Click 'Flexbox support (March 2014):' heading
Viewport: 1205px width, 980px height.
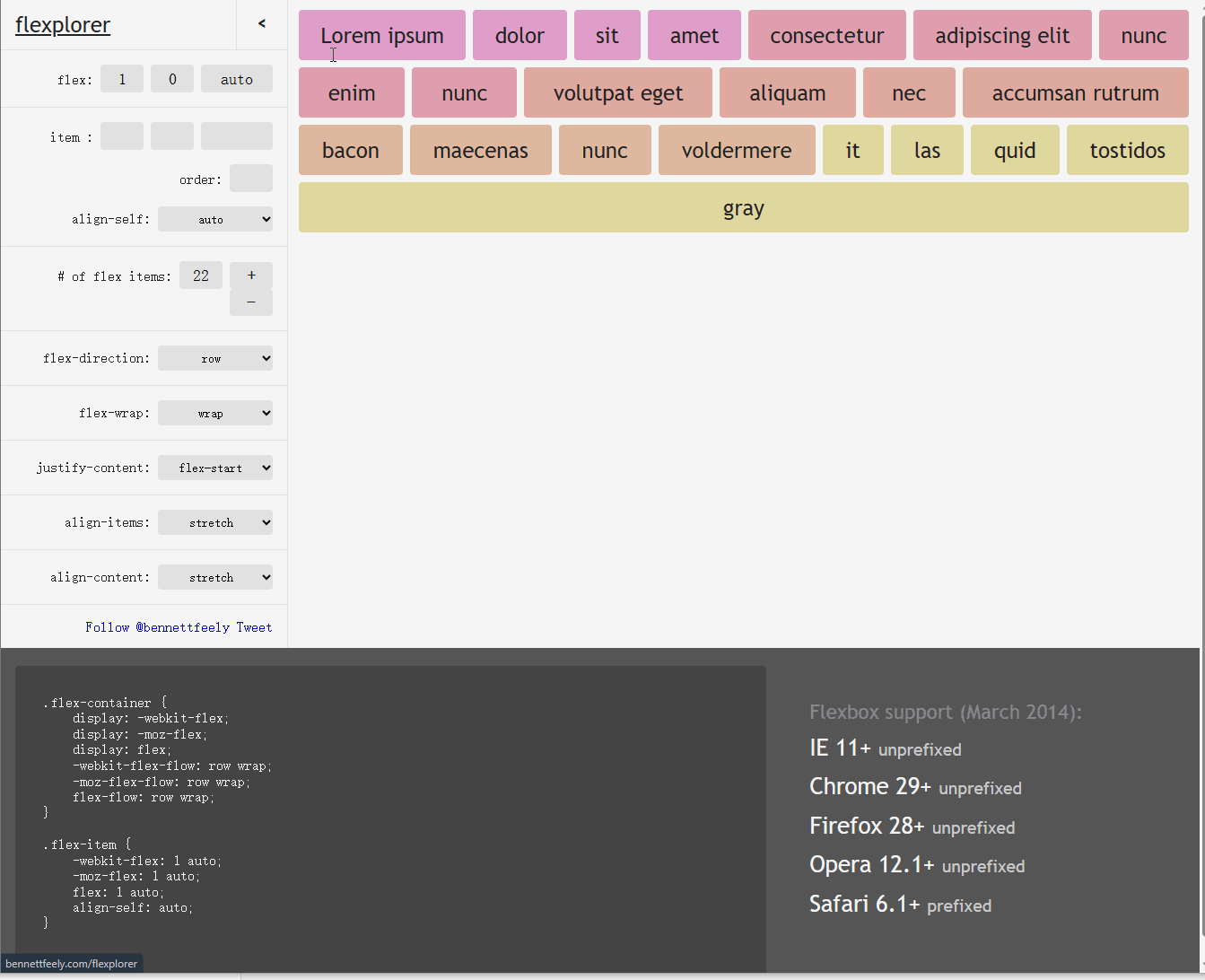946,712
